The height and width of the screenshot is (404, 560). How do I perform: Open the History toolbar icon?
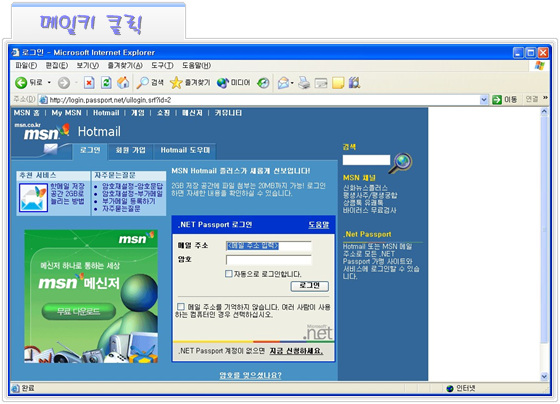263,83
